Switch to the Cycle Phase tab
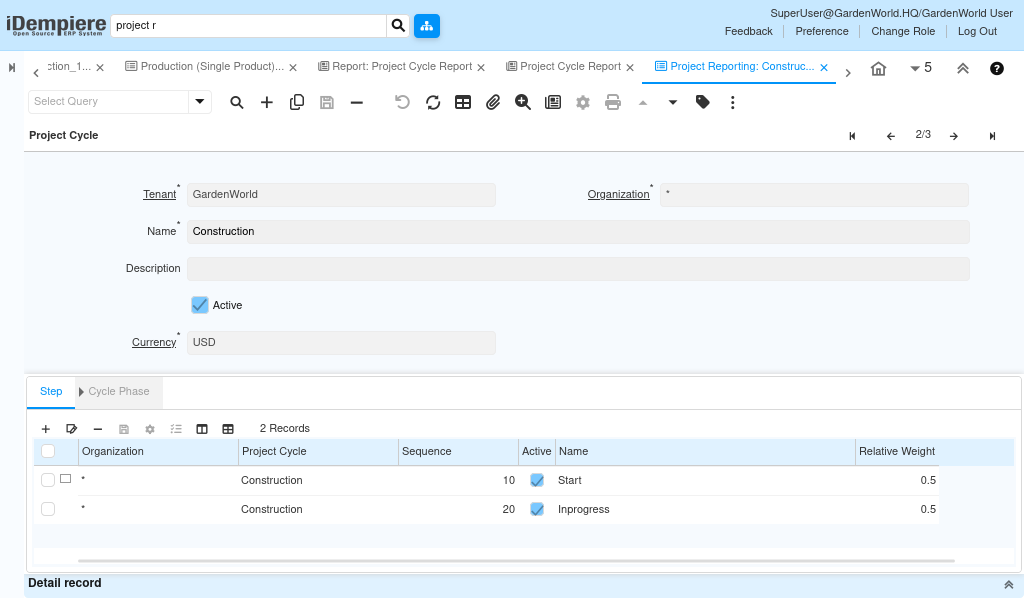This screenshot has height=598, width=1024. [x=118, y=391]
